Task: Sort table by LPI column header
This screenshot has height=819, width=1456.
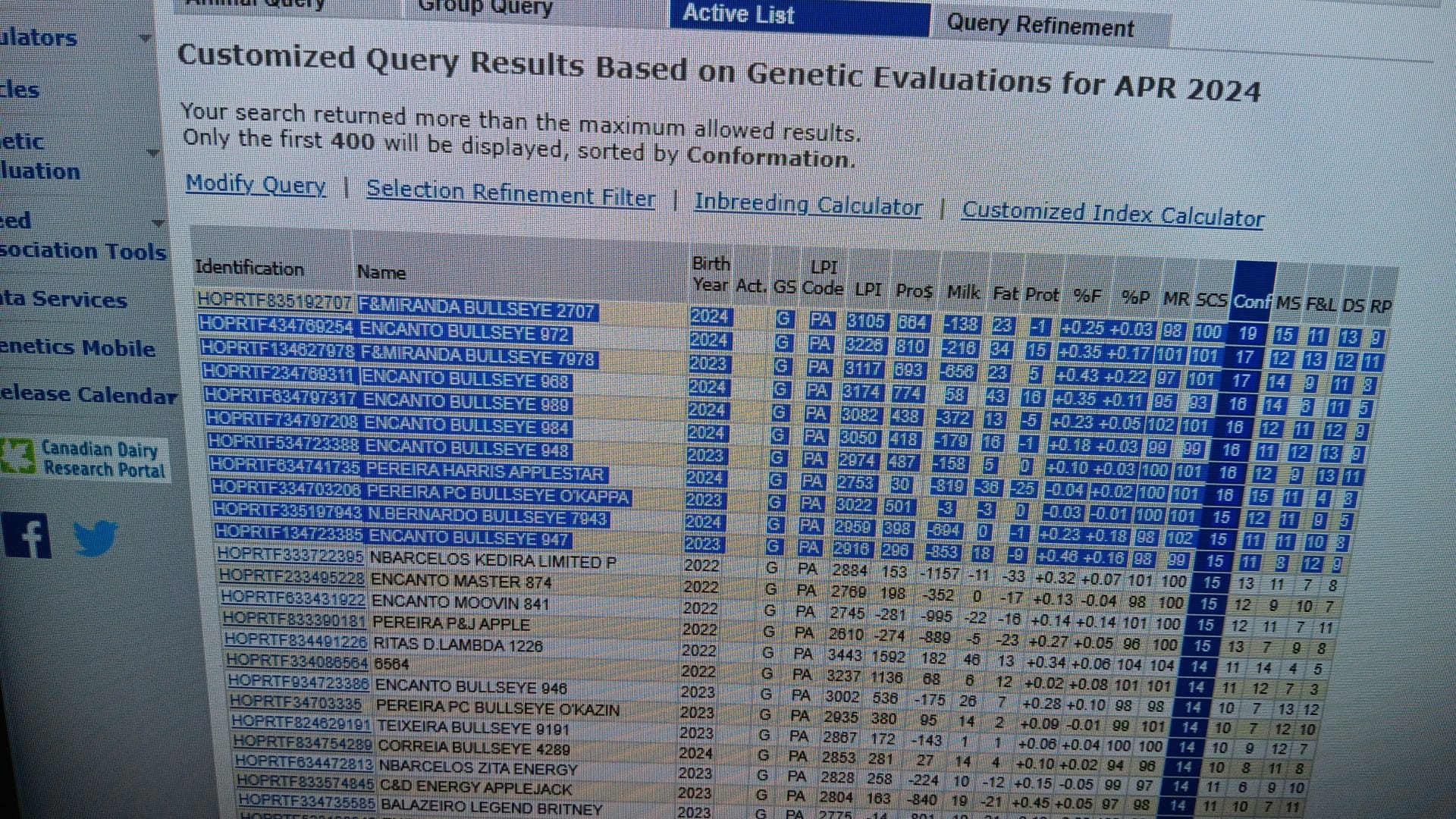Action: coord(868,290)
